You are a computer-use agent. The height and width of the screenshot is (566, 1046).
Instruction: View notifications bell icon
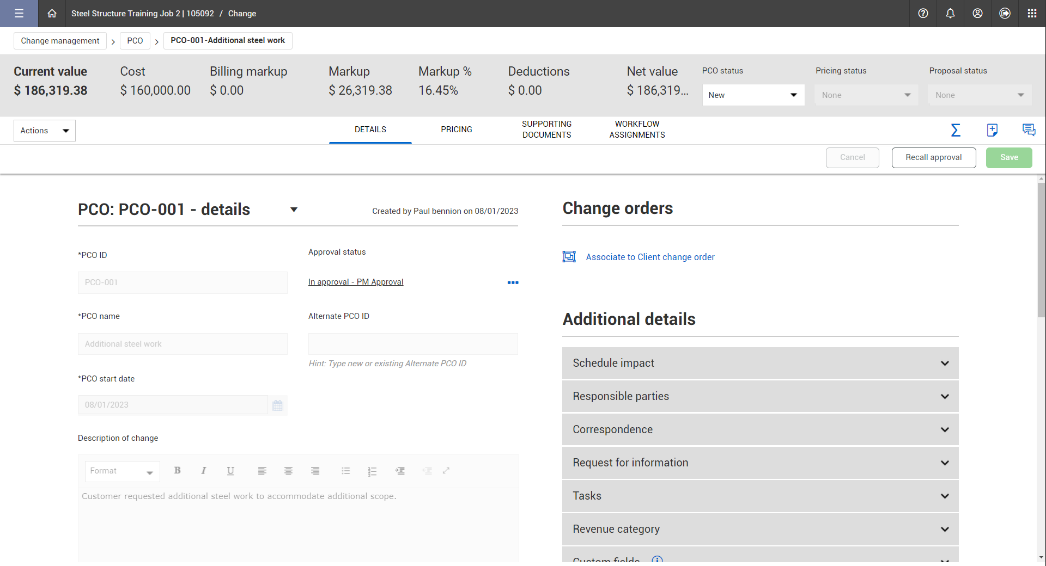click(950, 14)
